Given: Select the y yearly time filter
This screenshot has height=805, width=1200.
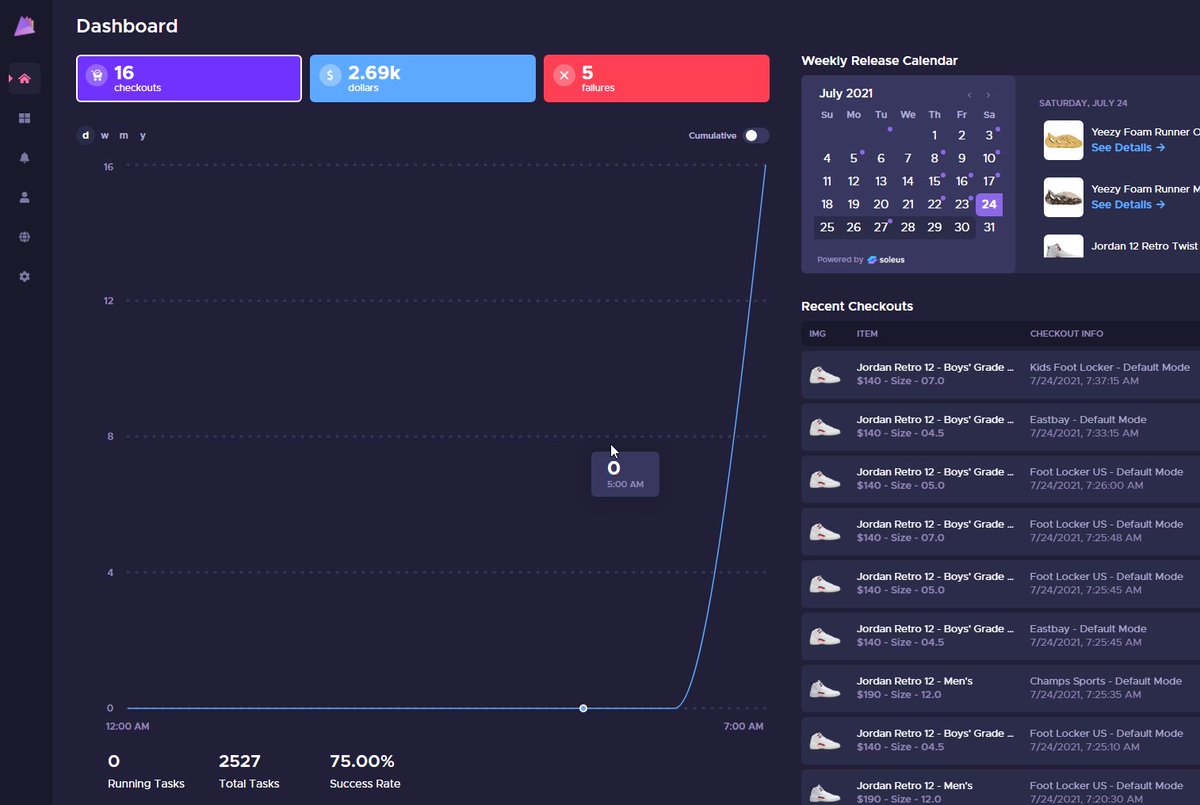Looking at the screenshot, I should [x=142, y=135].
